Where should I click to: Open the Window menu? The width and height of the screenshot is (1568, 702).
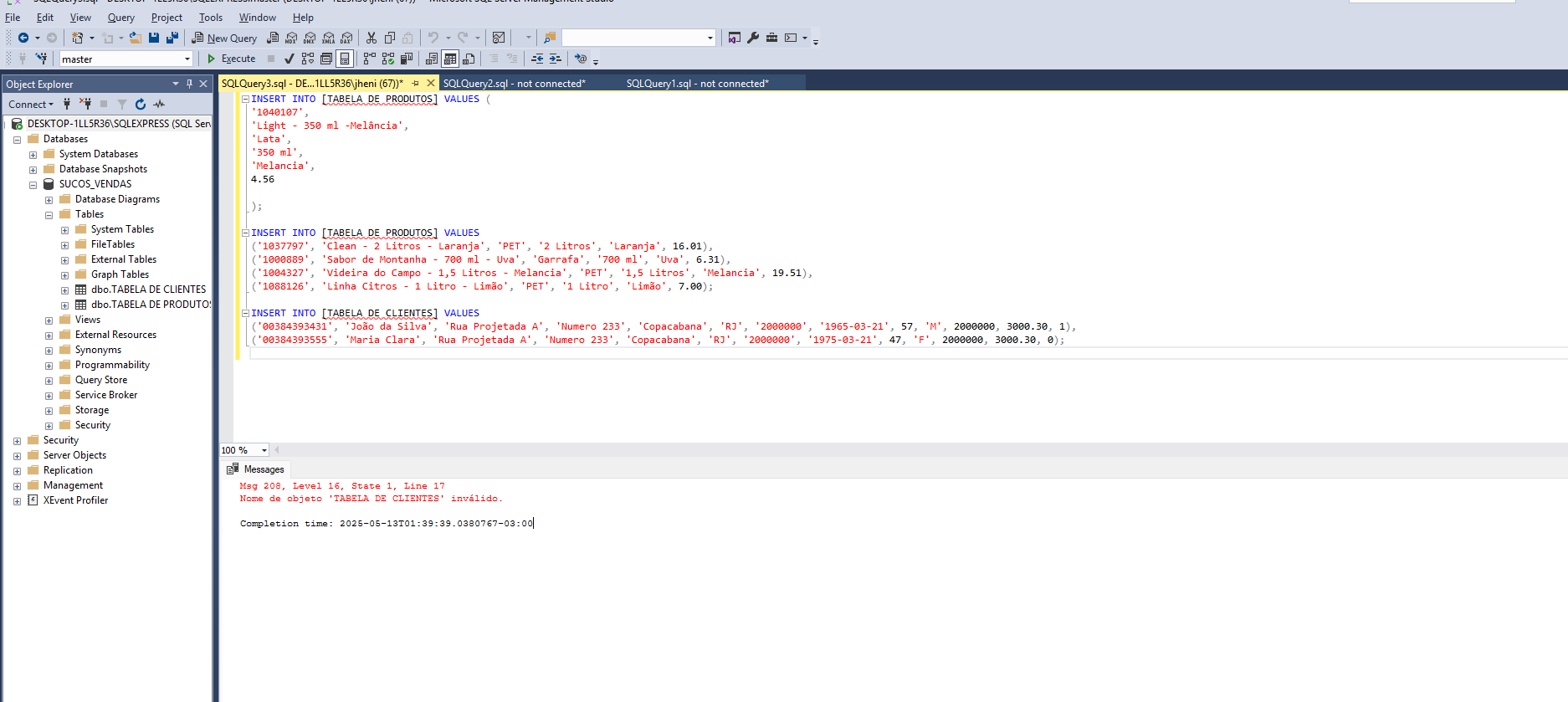258,18
